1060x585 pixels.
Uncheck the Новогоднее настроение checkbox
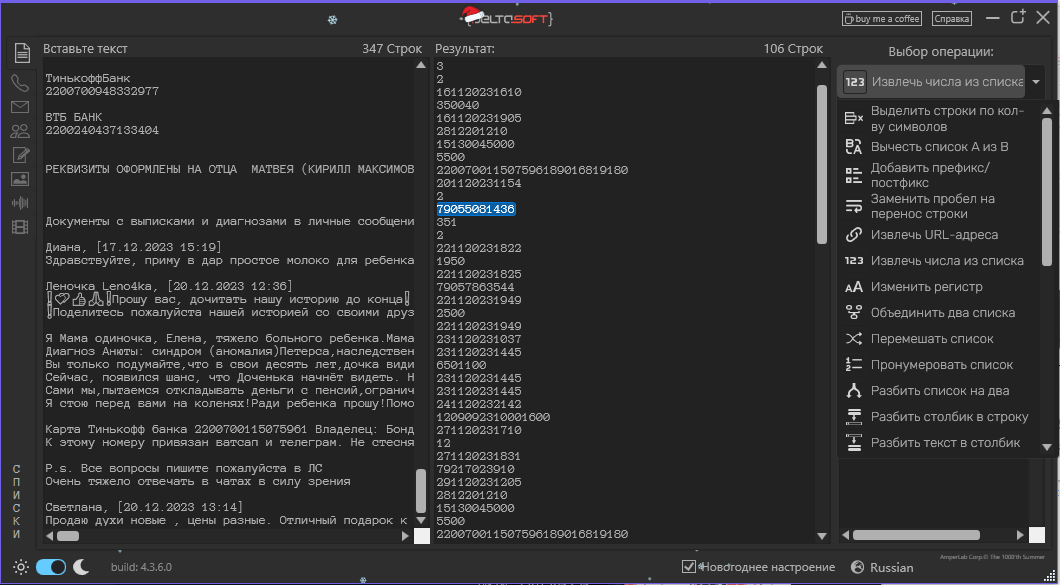(x=688, y=567)
